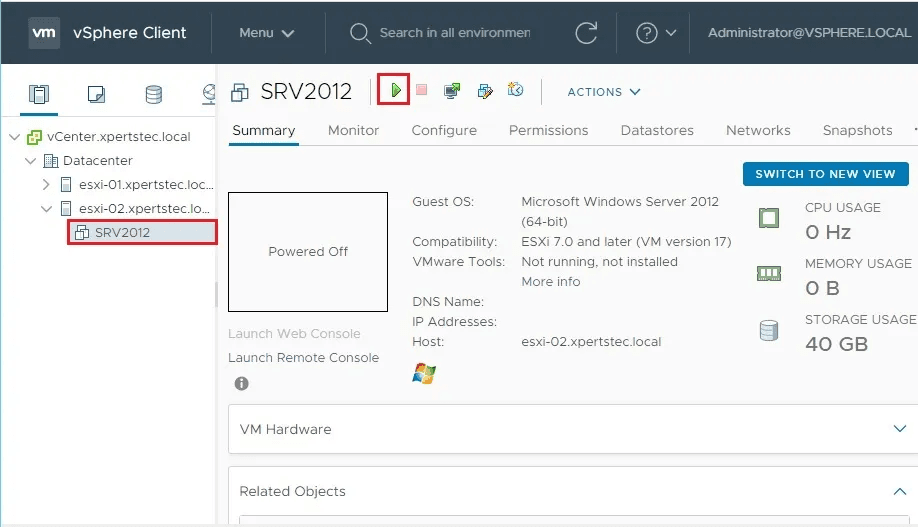Click Launch Web Console link
This screenshot has height=527, width=918.
pyautogui.click(x=294, y=334)
